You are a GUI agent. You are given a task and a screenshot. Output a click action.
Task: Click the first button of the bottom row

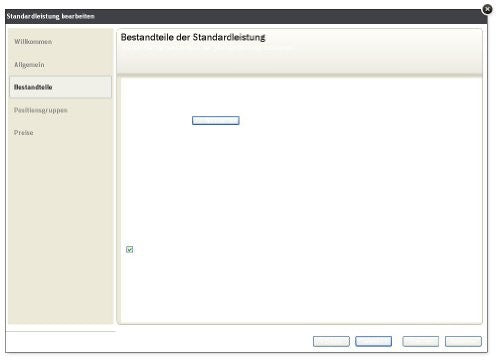point(331,341)
